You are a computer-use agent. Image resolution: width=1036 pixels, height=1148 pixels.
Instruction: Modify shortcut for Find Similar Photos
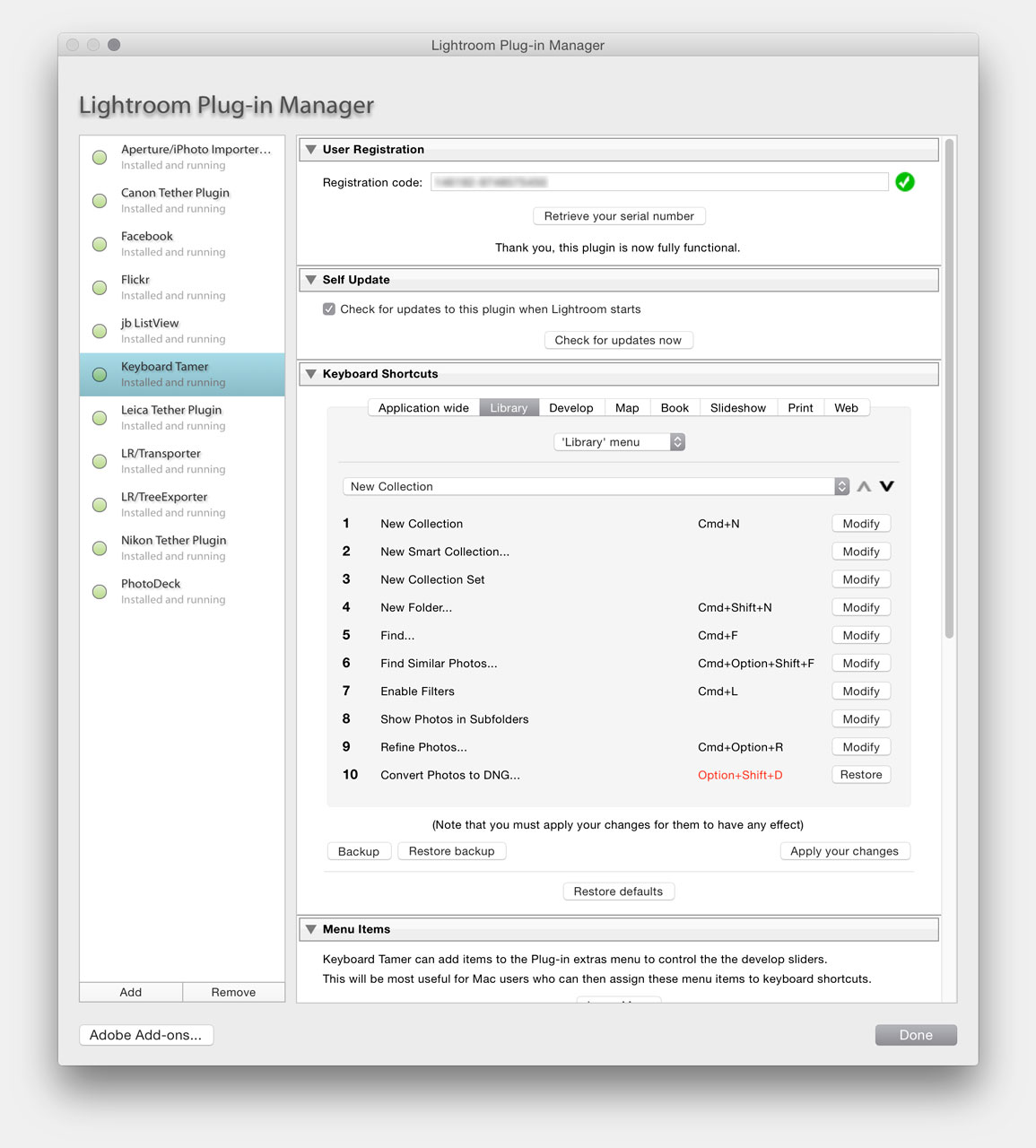pyautogui.click(x=861, y=664)
